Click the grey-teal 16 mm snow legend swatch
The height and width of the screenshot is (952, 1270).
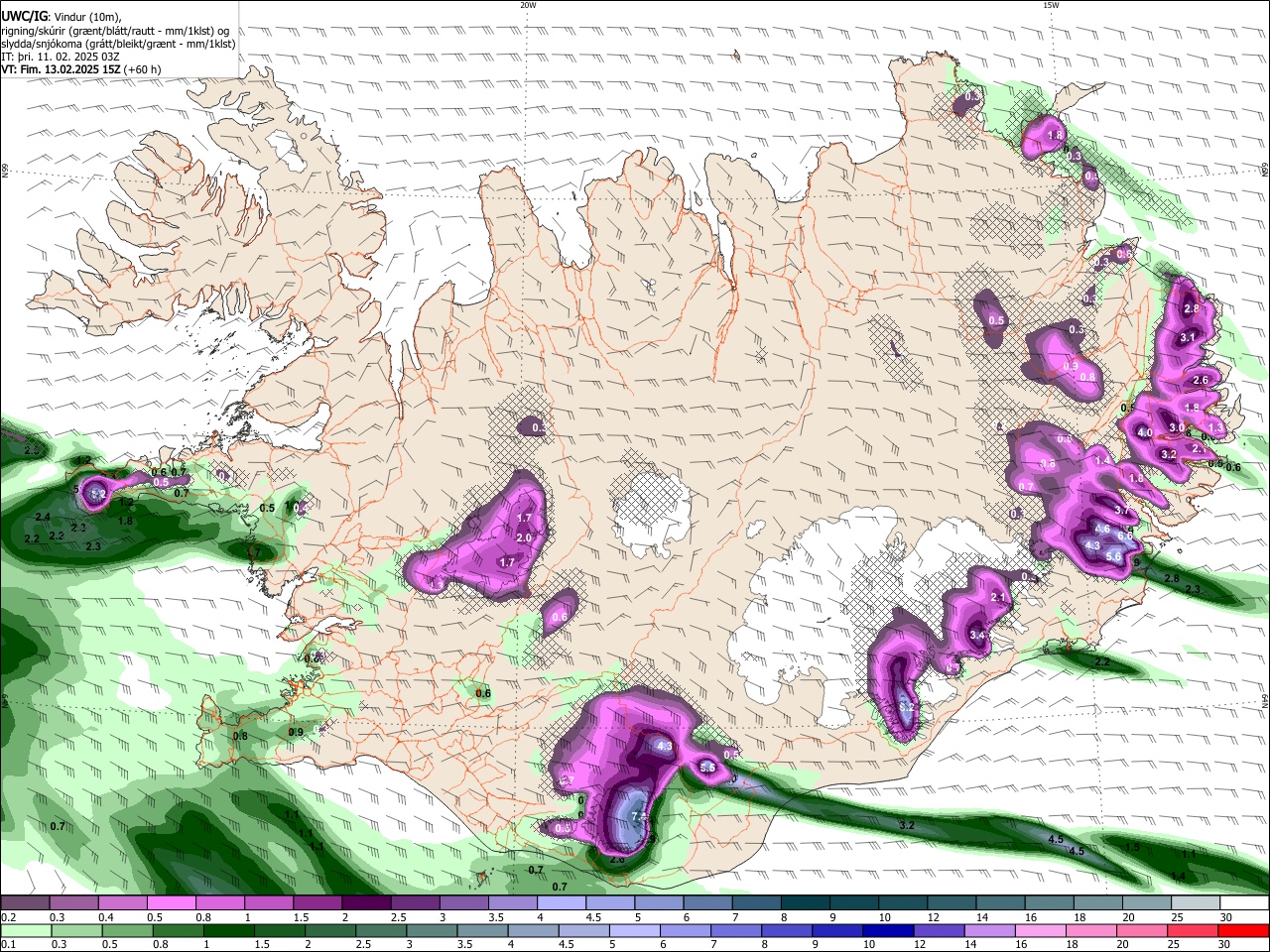(x=1049, y=902)
